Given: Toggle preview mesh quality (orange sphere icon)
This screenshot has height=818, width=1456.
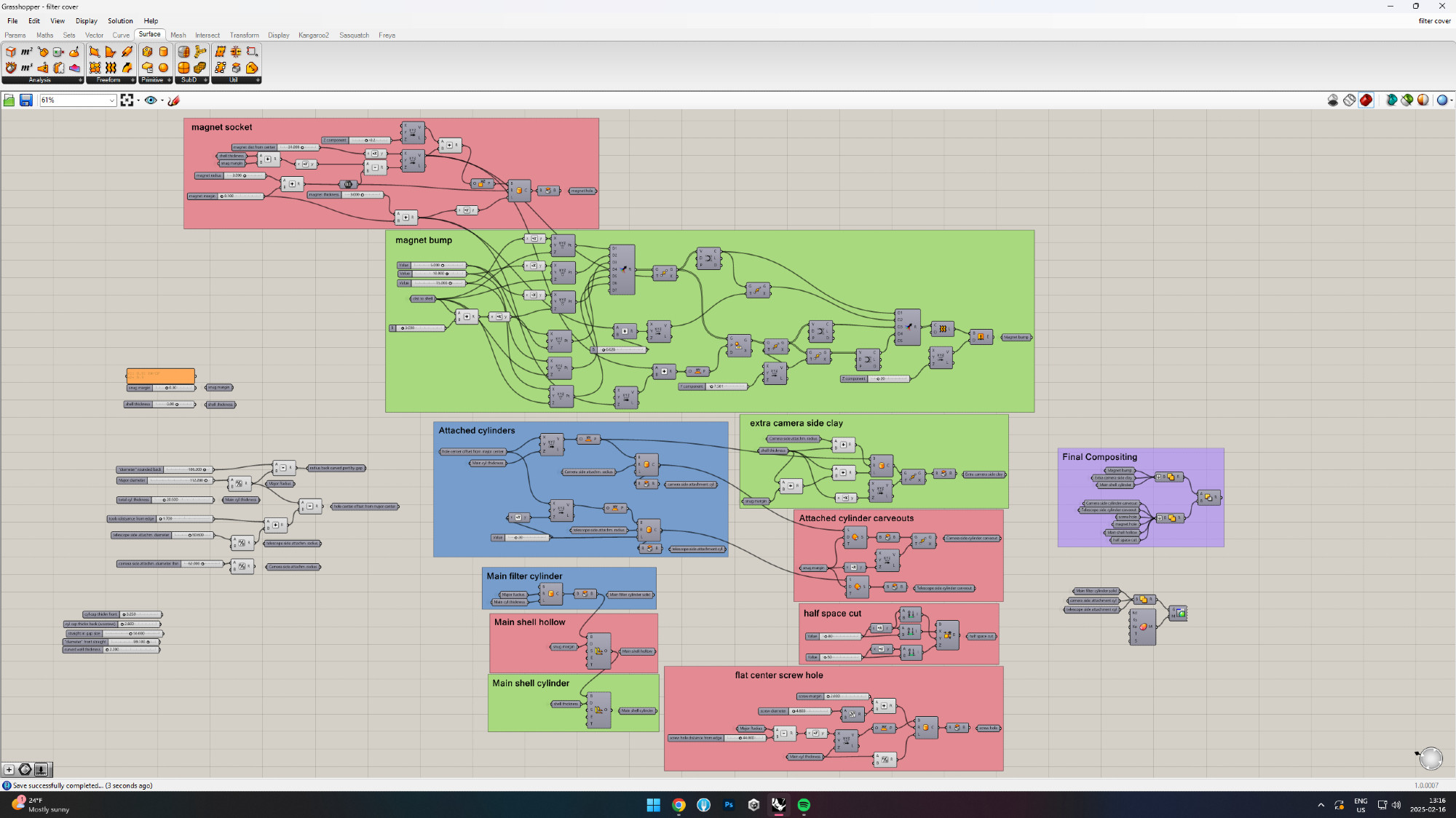Looking at the screenshot, I should (1423, 100).
